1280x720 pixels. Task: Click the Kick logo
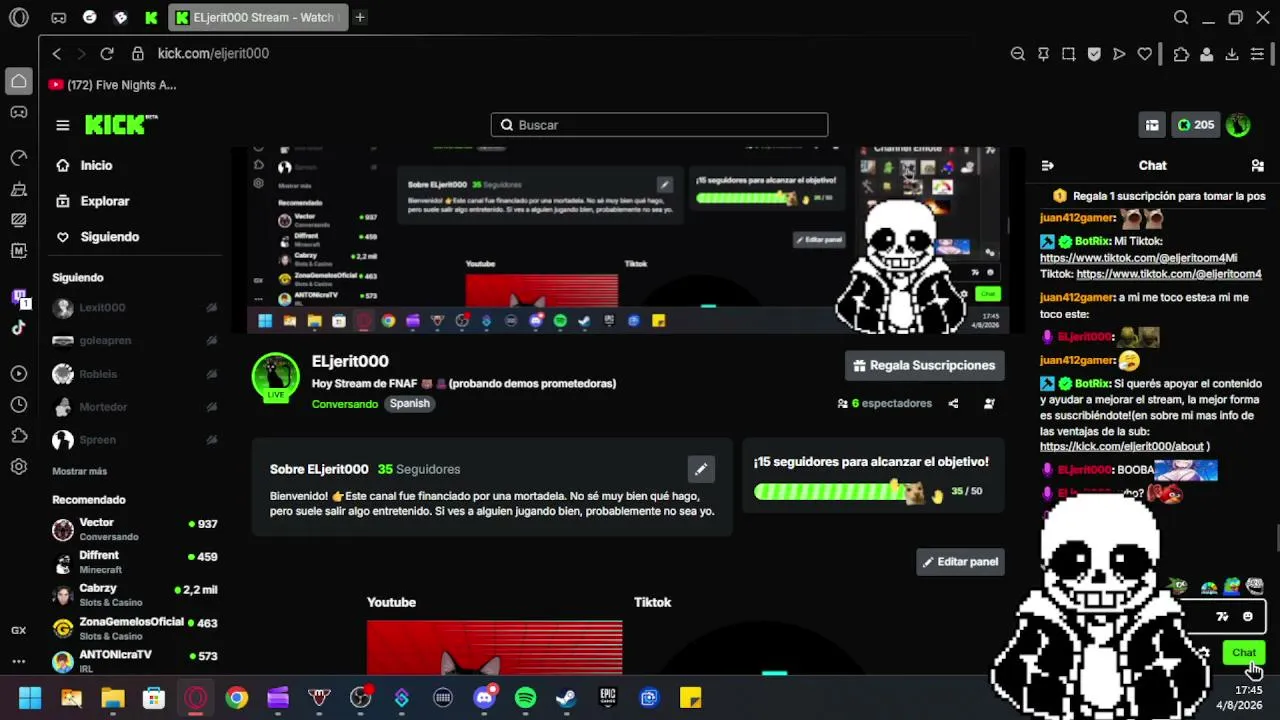(x=121, y=124)
